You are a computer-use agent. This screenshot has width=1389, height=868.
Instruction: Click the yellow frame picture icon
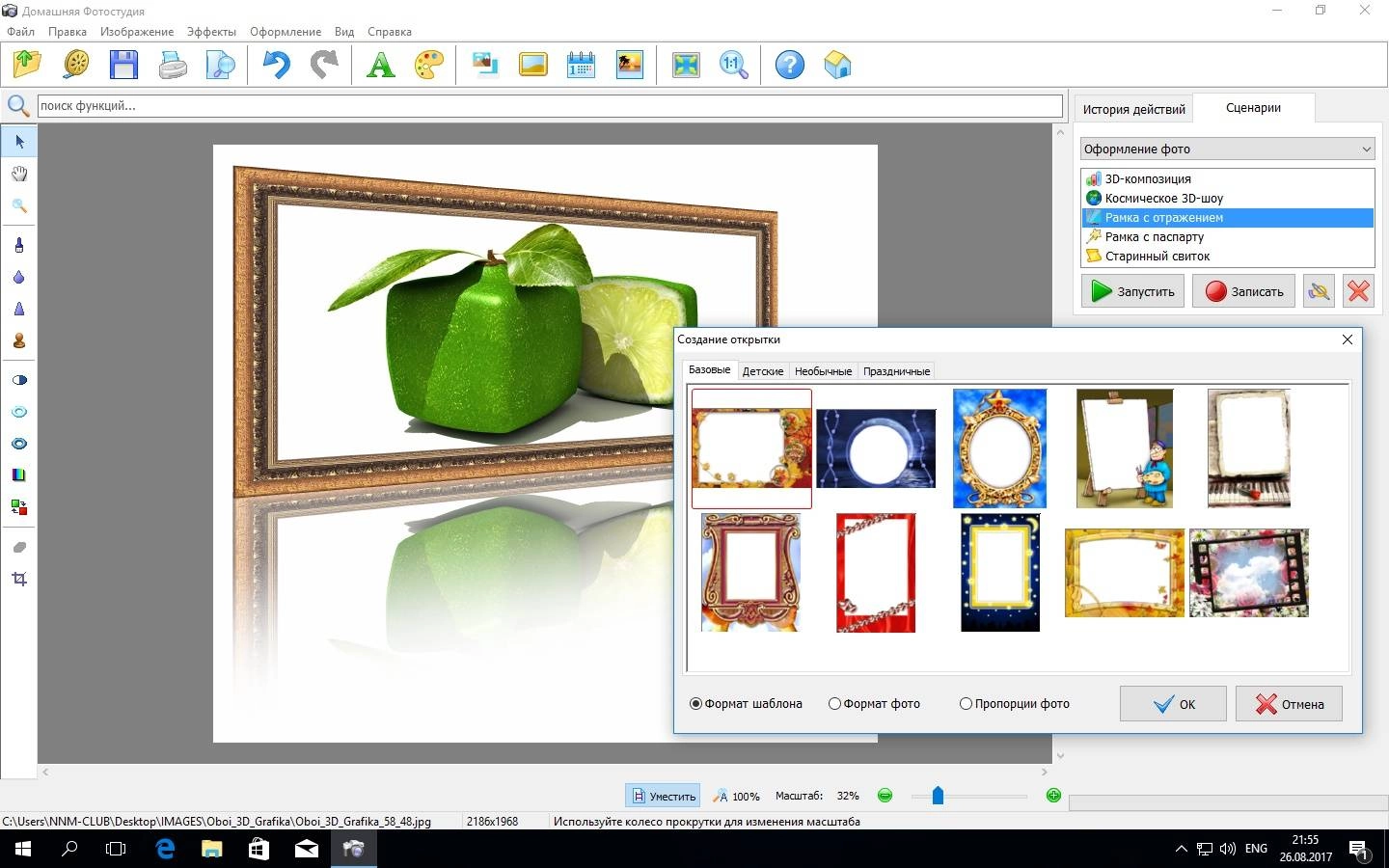[x=533, y=65]
